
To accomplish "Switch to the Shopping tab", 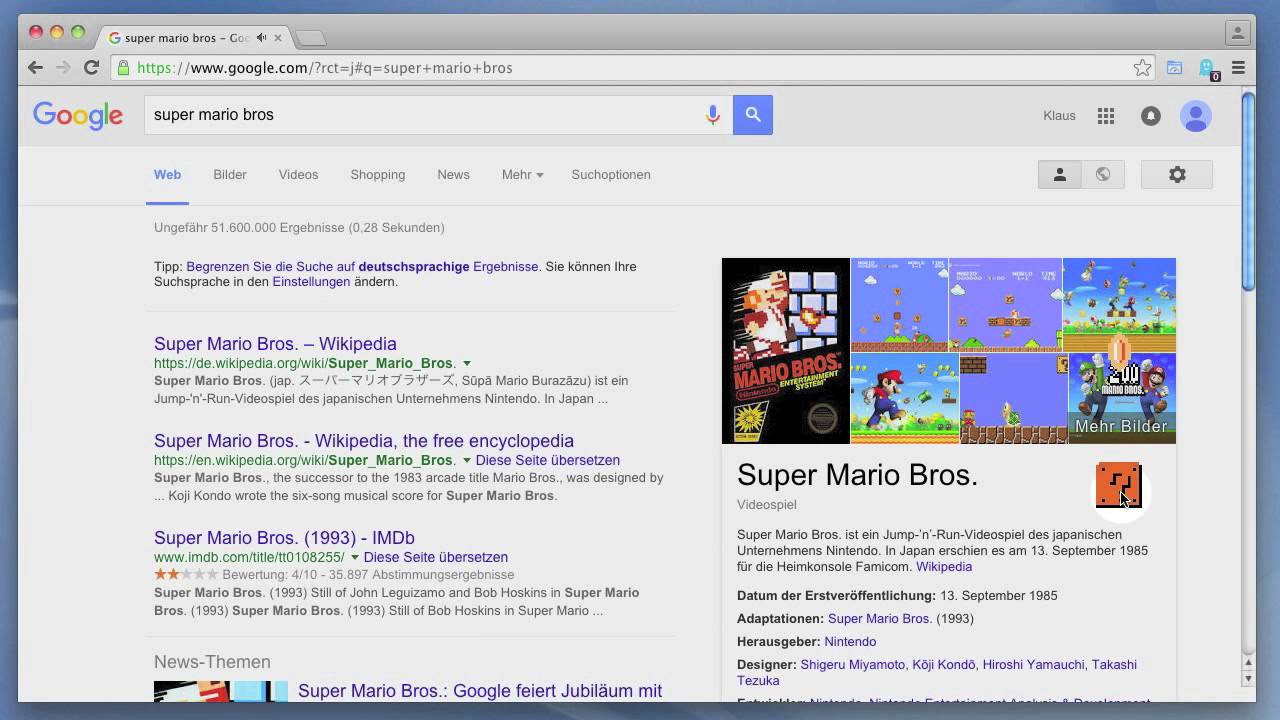I will click(378, 174).
